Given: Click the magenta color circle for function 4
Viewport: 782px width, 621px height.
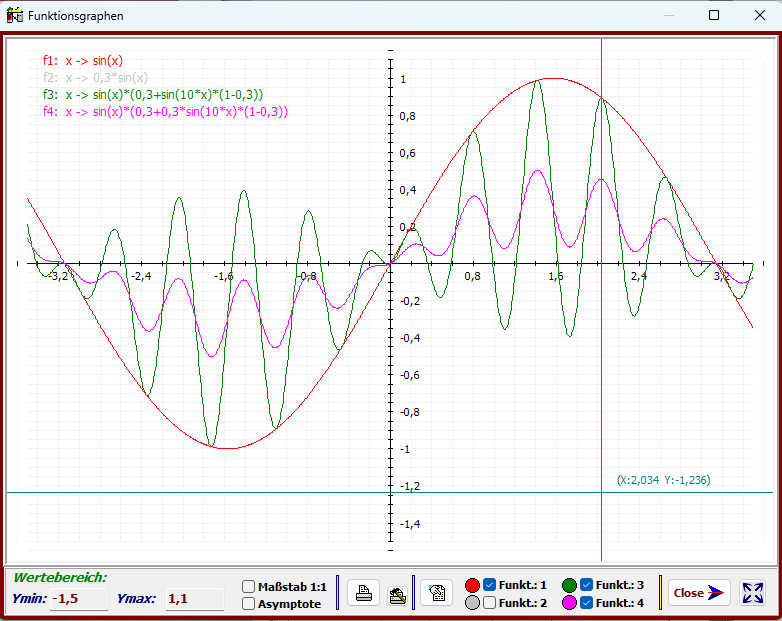Looking at the screenshot, I should [570, 603].
